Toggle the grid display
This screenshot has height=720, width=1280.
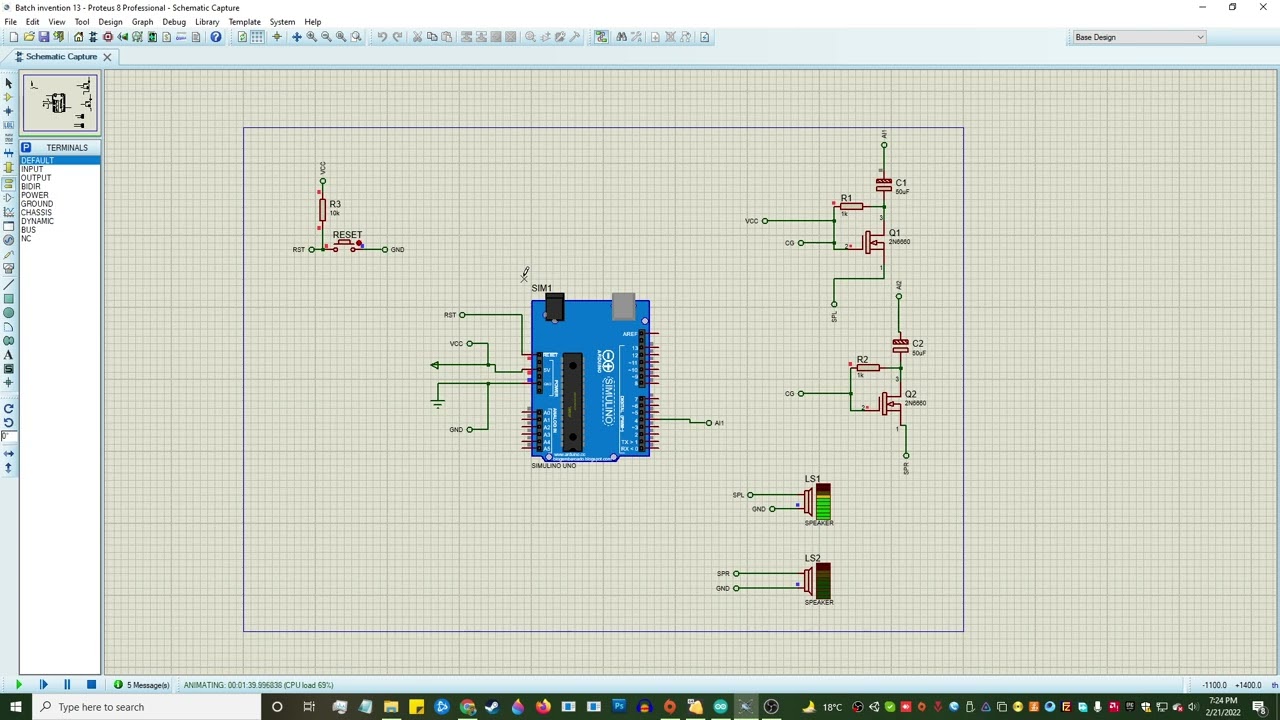point(257,37)
